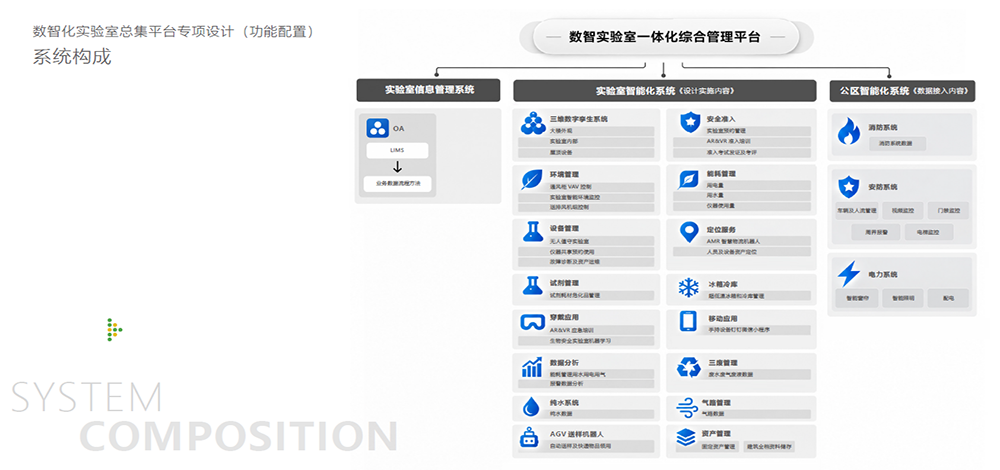Click the 气路数据 row

point(742,414)
